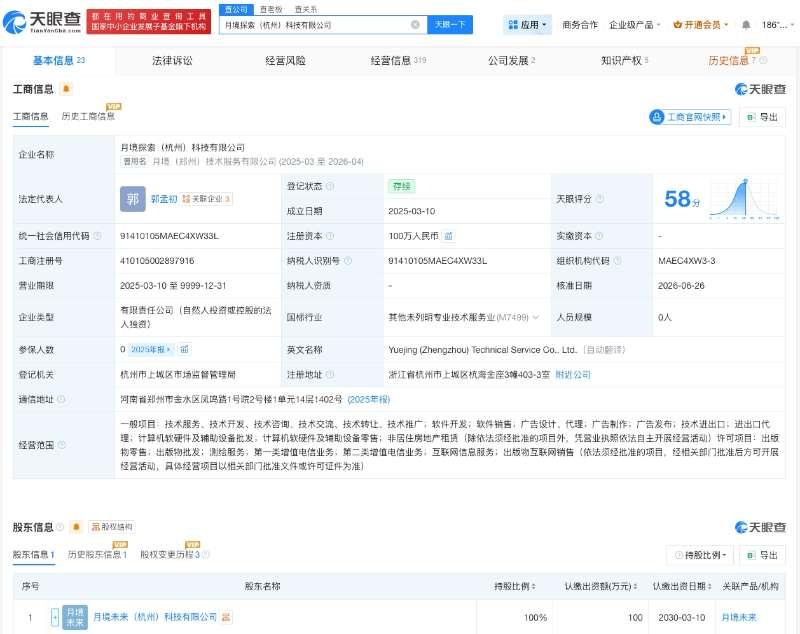This screenshot has width=800, height=634.
Task: Click info icon next to 统一社会信用代码
Action: tap(97, 236)
